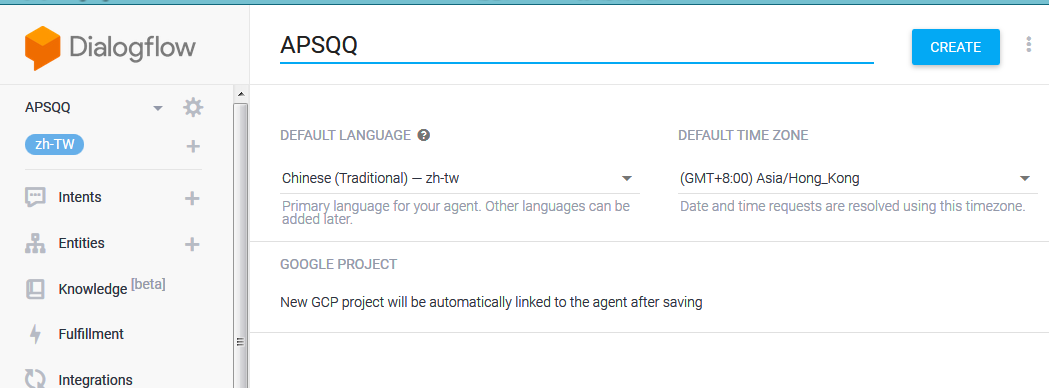The height and width of the screenshot is (388, 1049).
Task: Click the agent name field APSQQ
Action: (x=577, y=45)
